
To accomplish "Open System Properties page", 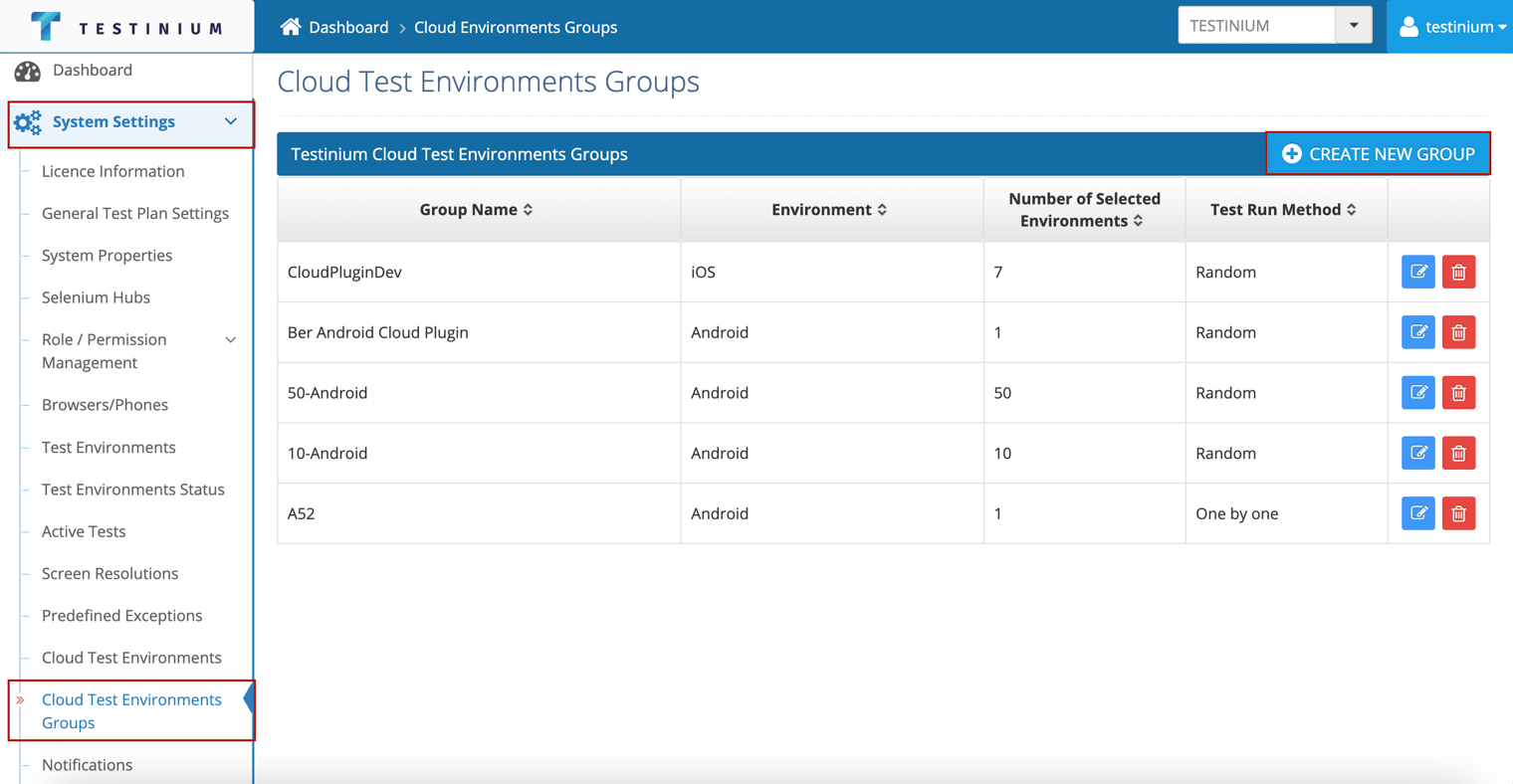I will pyautogui.click(x=107, y=256).
